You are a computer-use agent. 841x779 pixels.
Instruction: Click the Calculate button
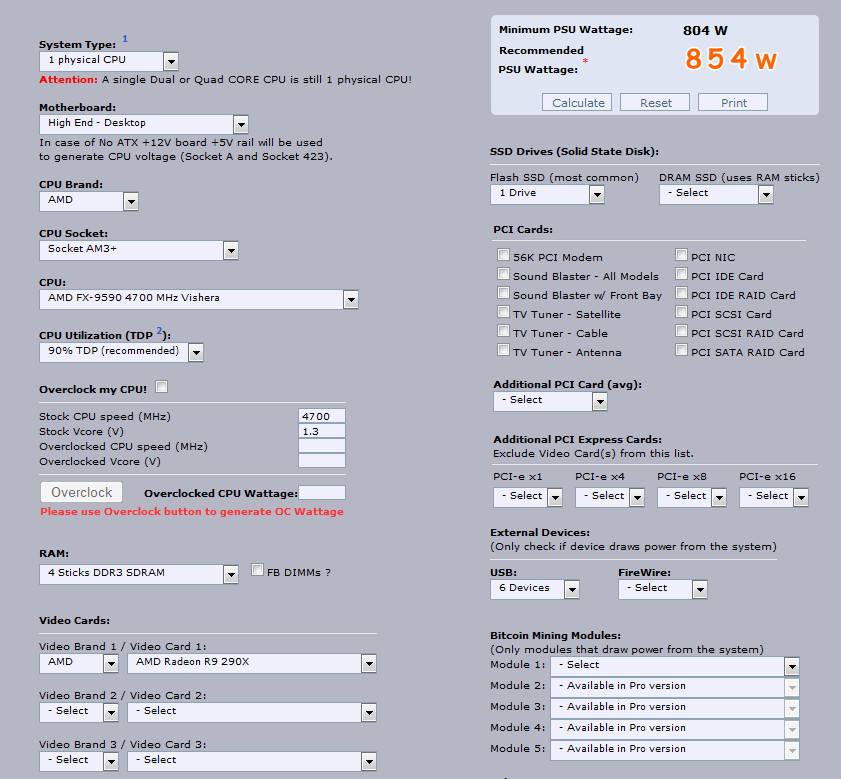click(x=577, y=102)
